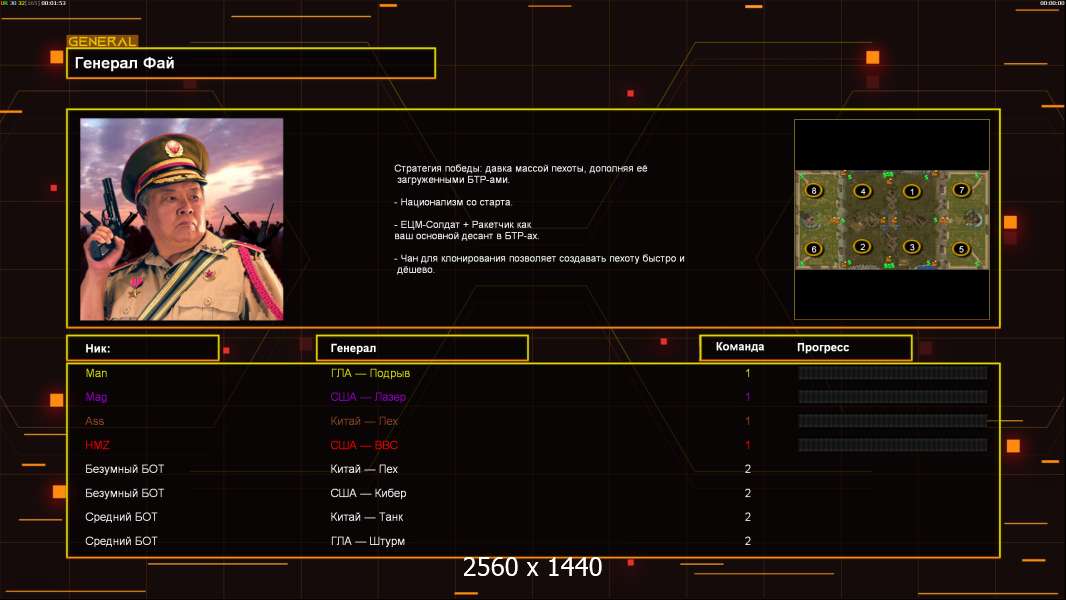This screenshot has width=1066, height=600.
Task: Click ГЛА — Подрыв general entry
Action: click(x=370, y=373)
